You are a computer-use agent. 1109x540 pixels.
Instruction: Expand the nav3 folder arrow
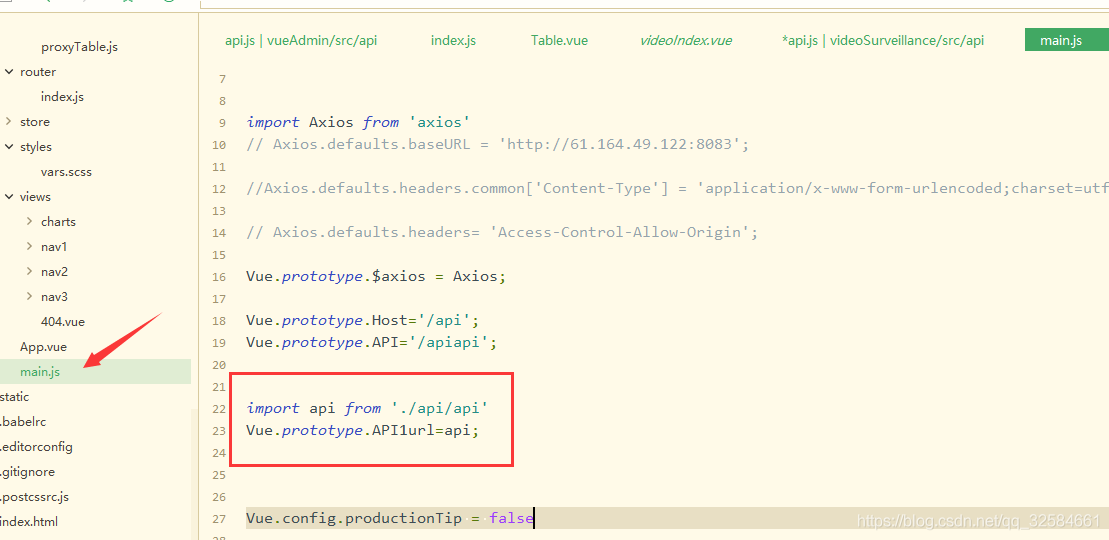click(x=30, y=297)
